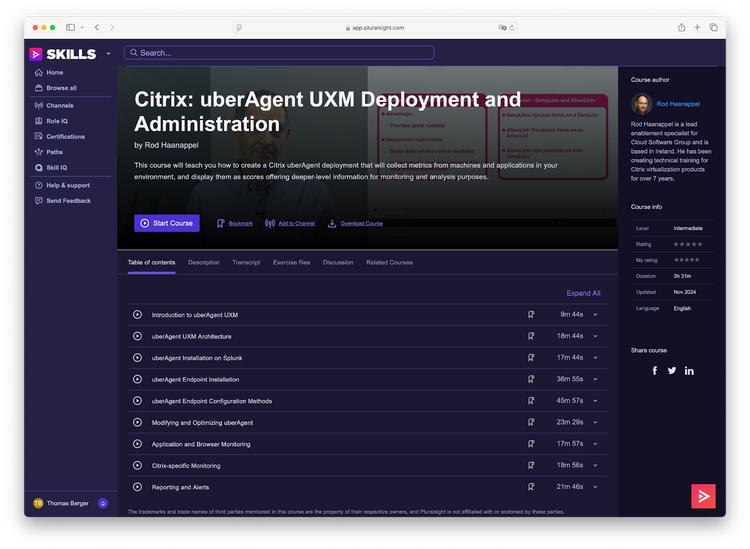Screen dimensions: 750x549
Task: Bookmark the Introduction to uberAgent UXM module
Action: (x=531, y=315)
